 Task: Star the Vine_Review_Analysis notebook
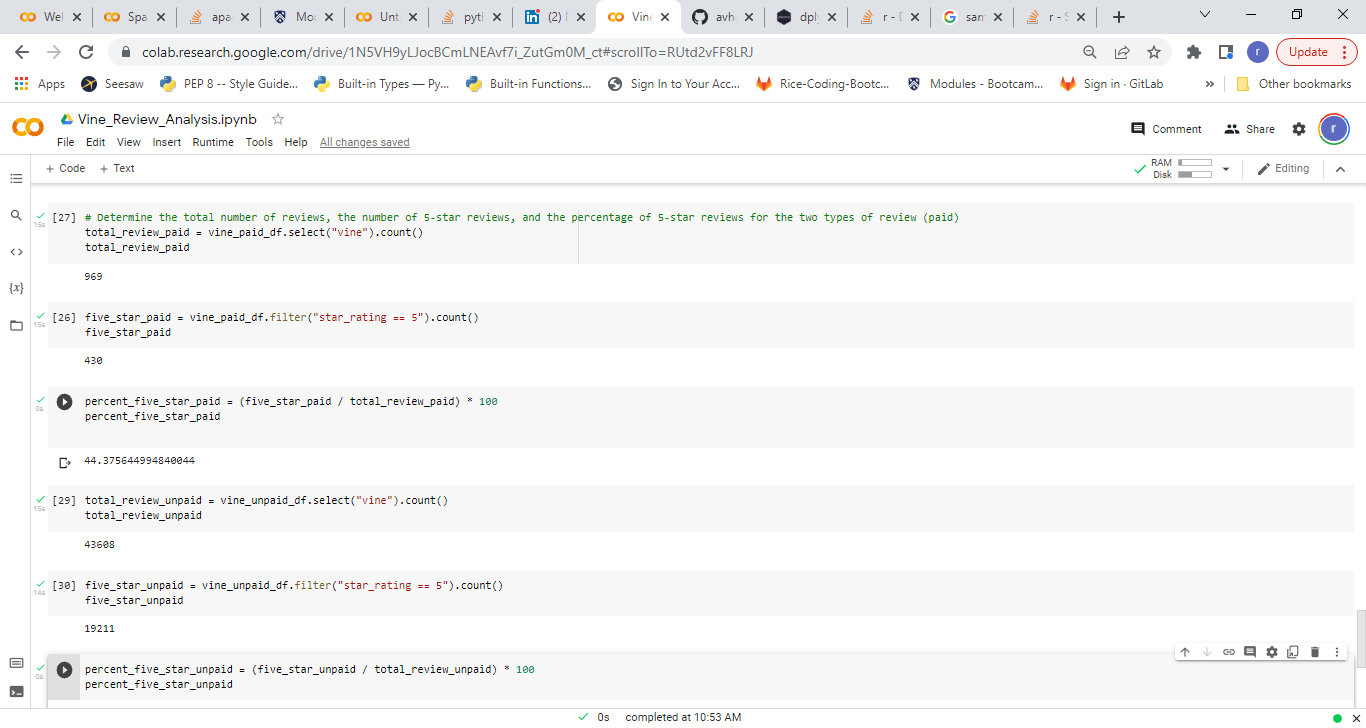277,118
